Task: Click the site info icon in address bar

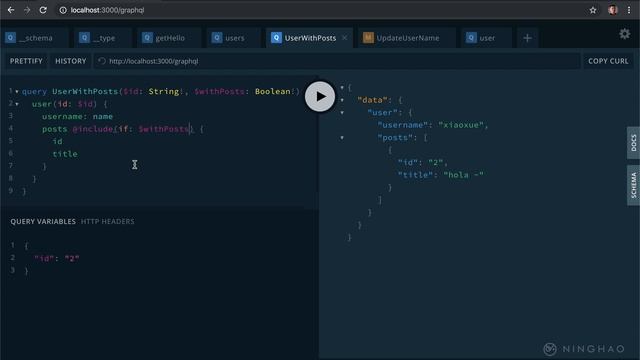Action: [x=63, y=10]
